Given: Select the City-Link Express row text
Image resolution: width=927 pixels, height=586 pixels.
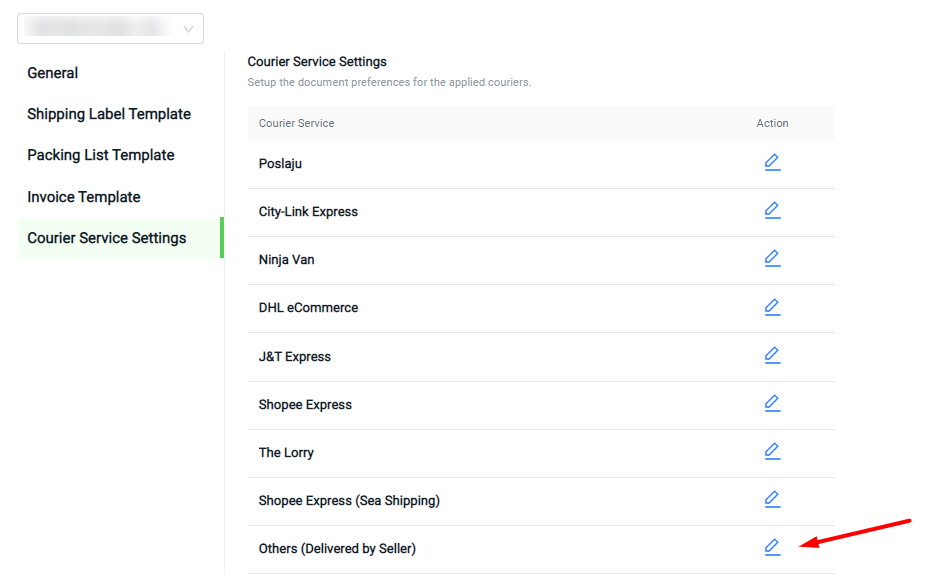Looking at the screenshot, I should [308, 212].
